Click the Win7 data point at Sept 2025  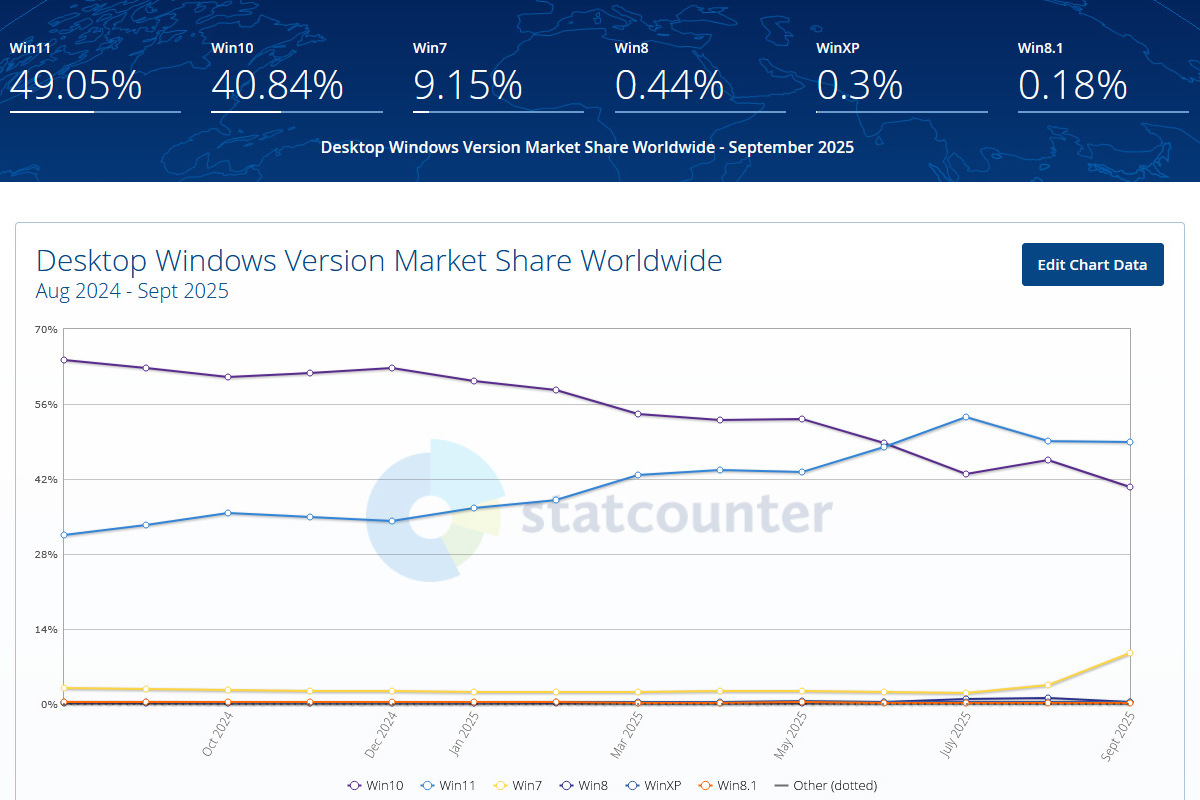[1130, 653]
